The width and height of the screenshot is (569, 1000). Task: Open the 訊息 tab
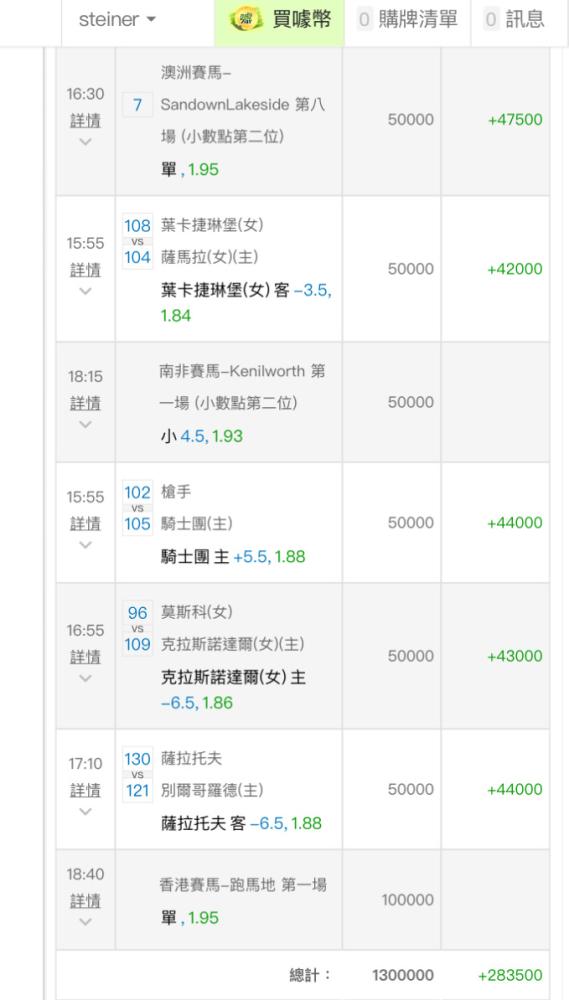point(515,20)
